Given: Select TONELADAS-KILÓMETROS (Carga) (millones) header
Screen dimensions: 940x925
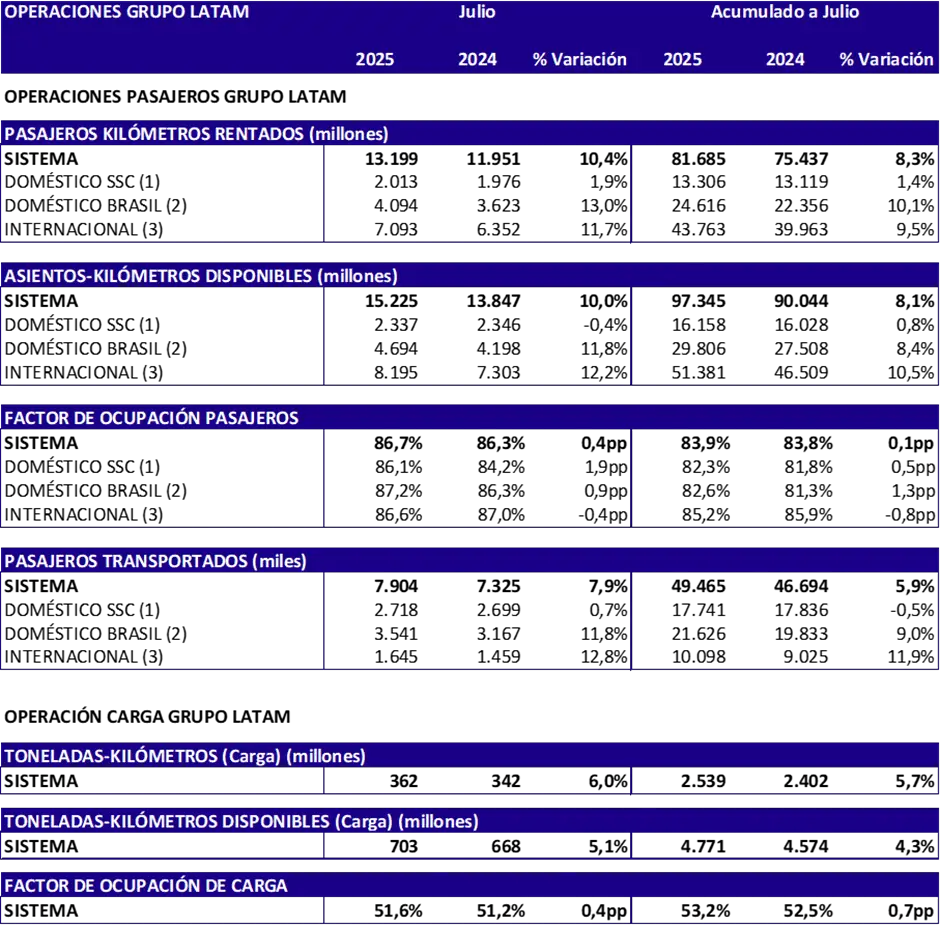Looking at the screenshot, I should 185,756.
